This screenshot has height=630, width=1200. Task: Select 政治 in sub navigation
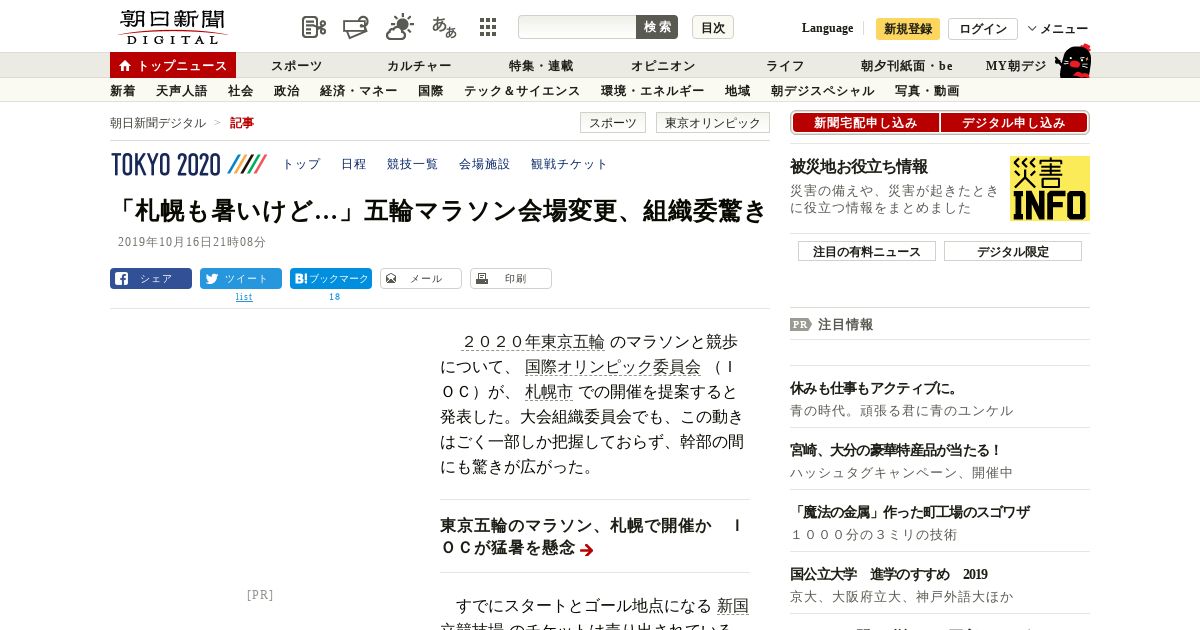[x=287, y=91]
